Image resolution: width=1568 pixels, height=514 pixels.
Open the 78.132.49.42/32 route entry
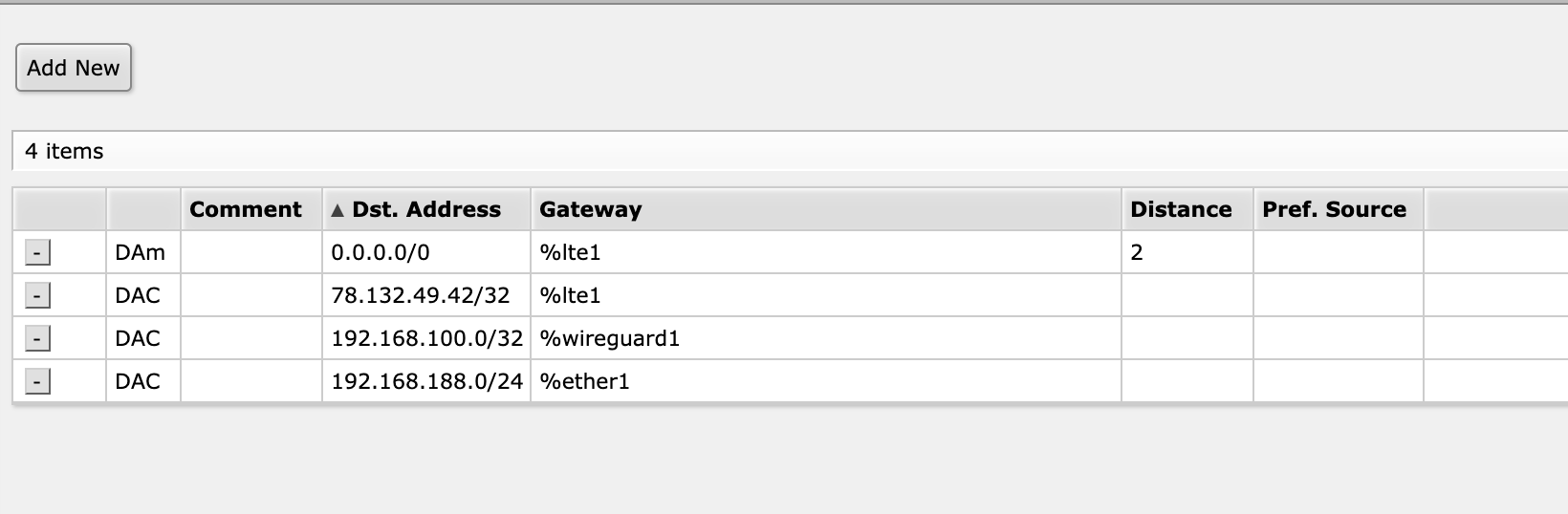click(421, 295)
